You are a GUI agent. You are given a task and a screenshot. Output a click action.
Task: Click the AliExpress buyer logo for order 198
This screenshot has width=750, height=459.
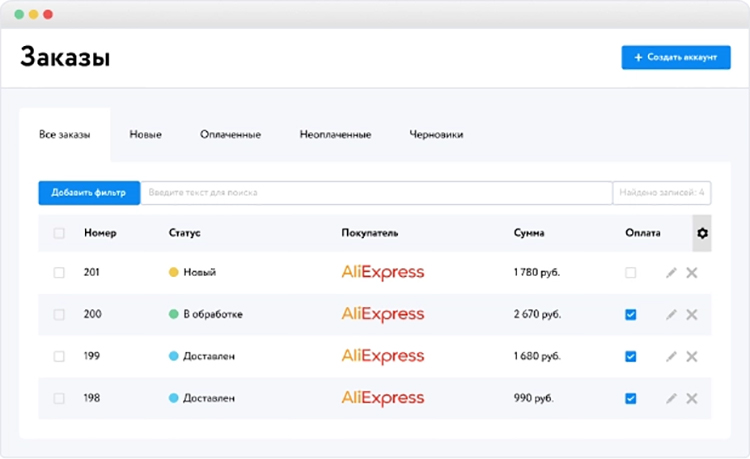click(x=383, y=398)
